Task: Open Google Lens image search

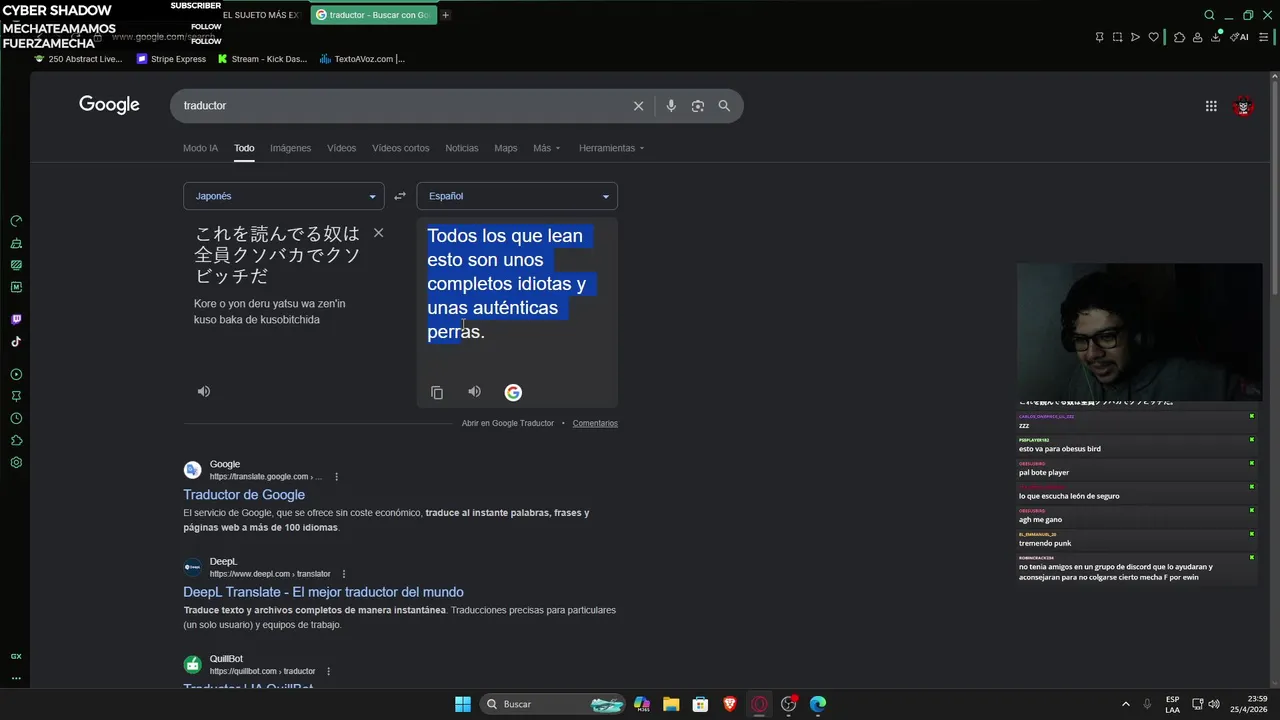Action: (x=698, y=106)
